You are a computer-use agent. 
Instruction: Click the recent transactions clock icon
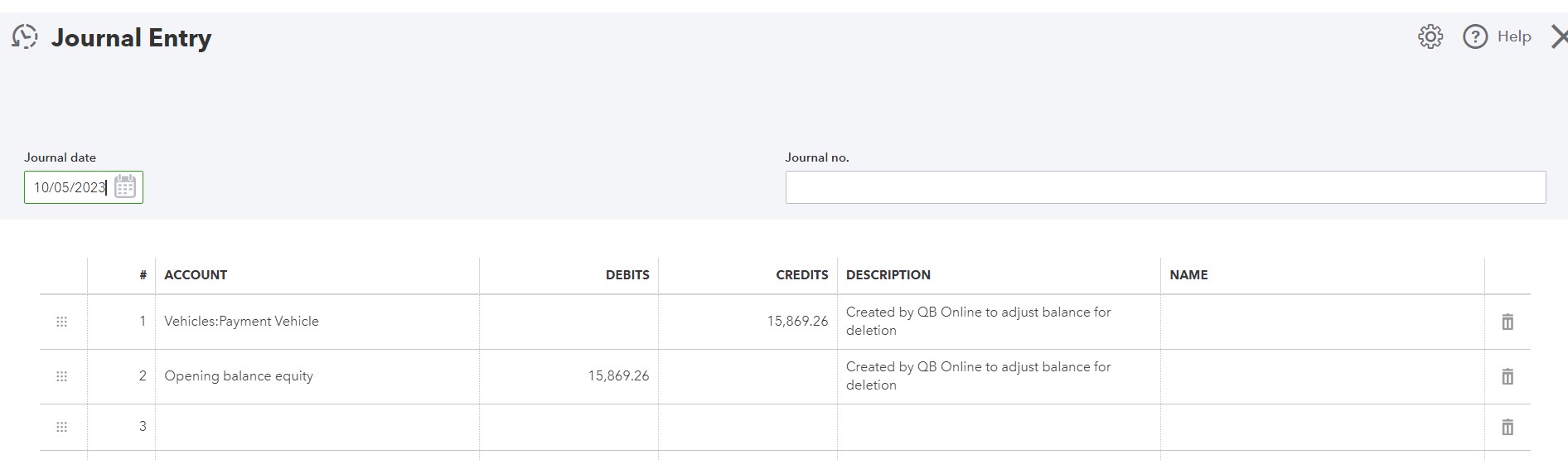(25, 37)
